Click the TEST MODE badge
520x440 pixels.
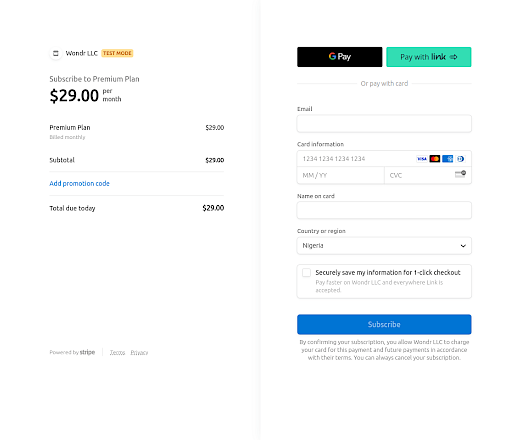pos(117,53)
